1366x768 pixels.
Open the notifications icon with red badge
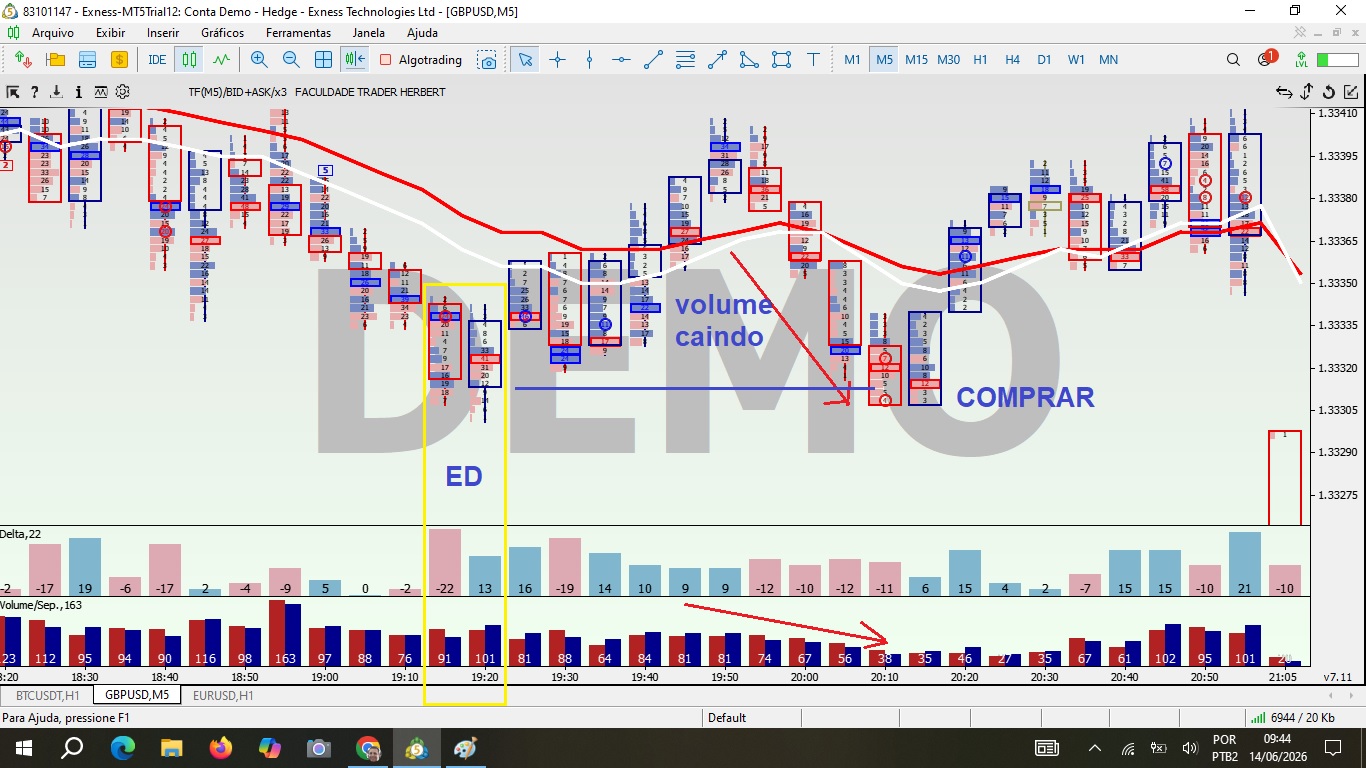tap(1265, 59)
